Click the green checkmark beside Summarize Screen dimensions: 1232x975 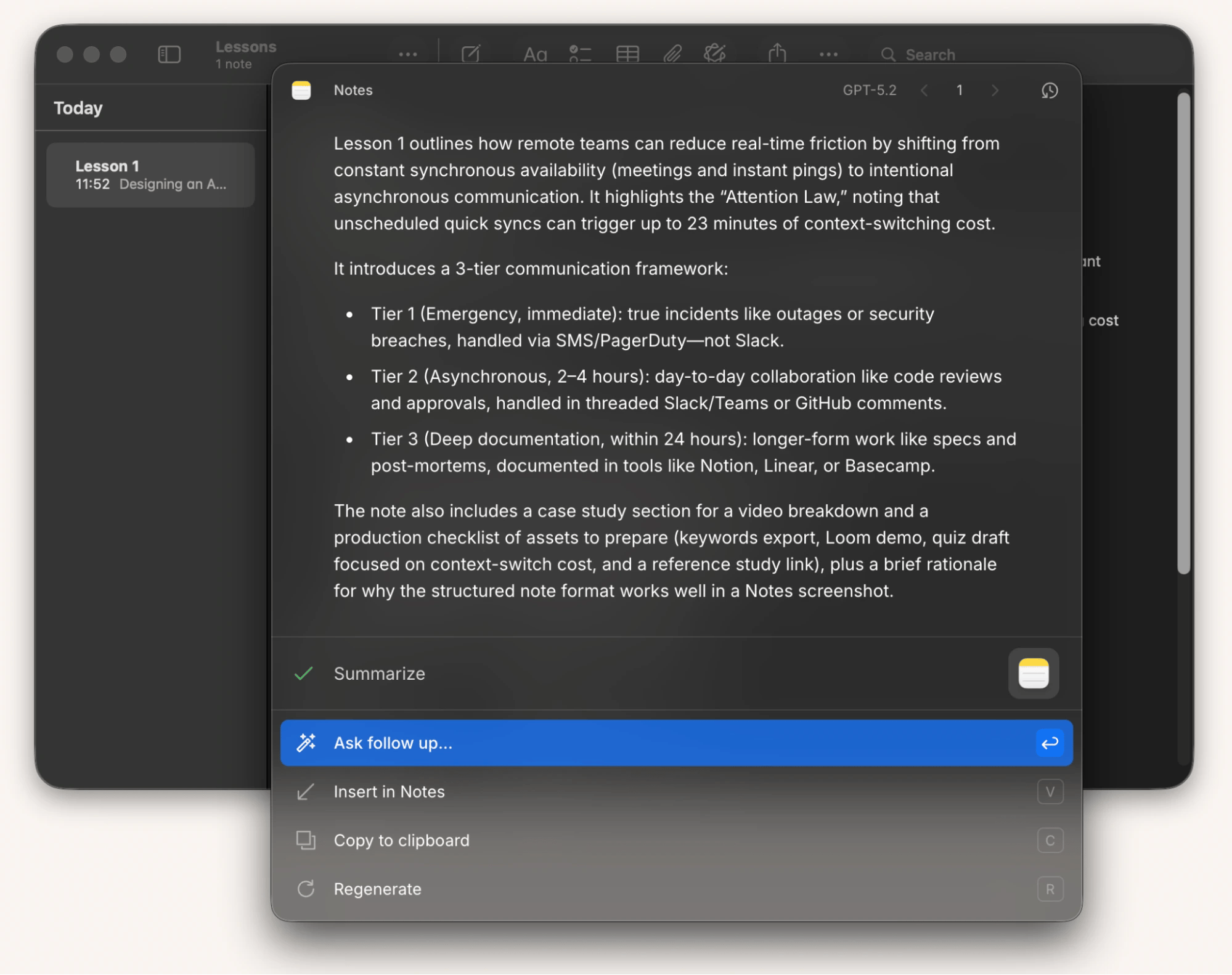pyautogui.click(x=304, y=673)
